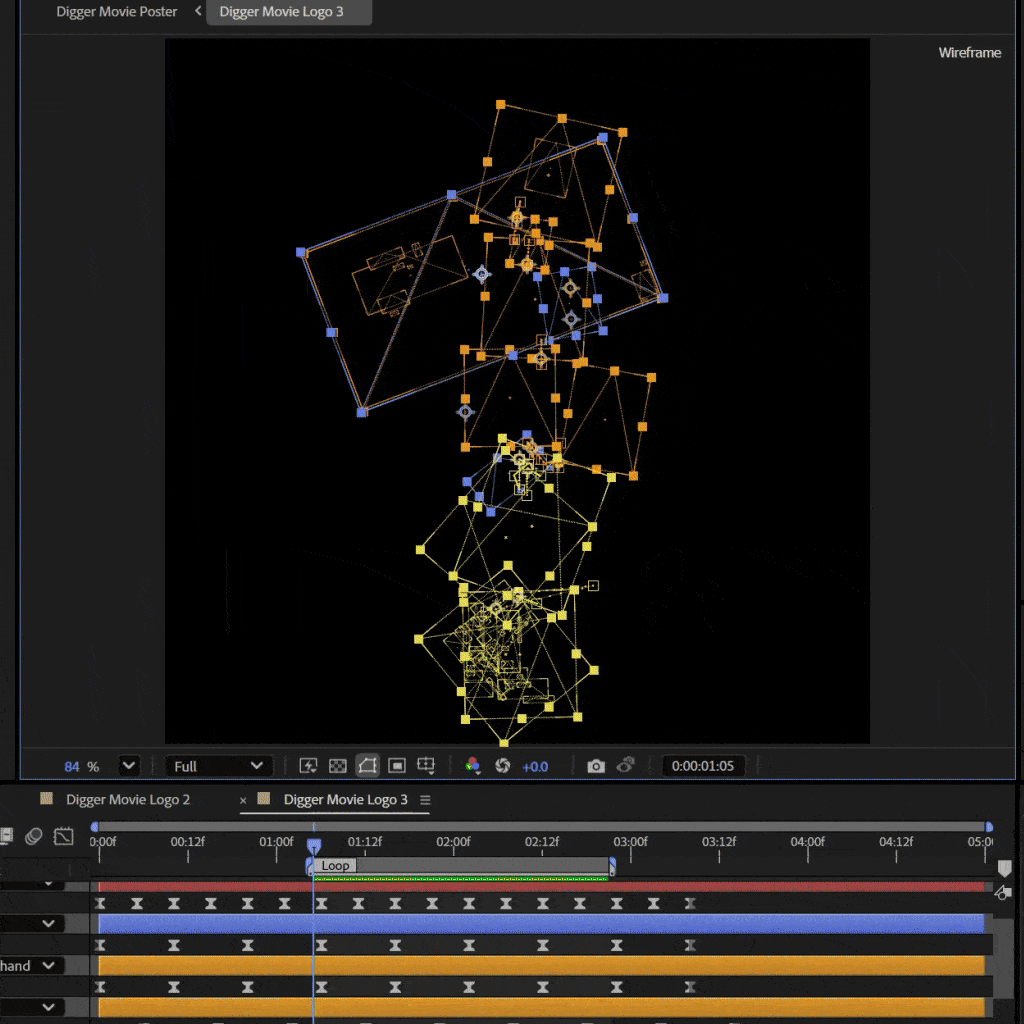Screen dimensions: 1024x1024
Task: Click the 02:00f mark on the time ruler
Action: (453, 842)
